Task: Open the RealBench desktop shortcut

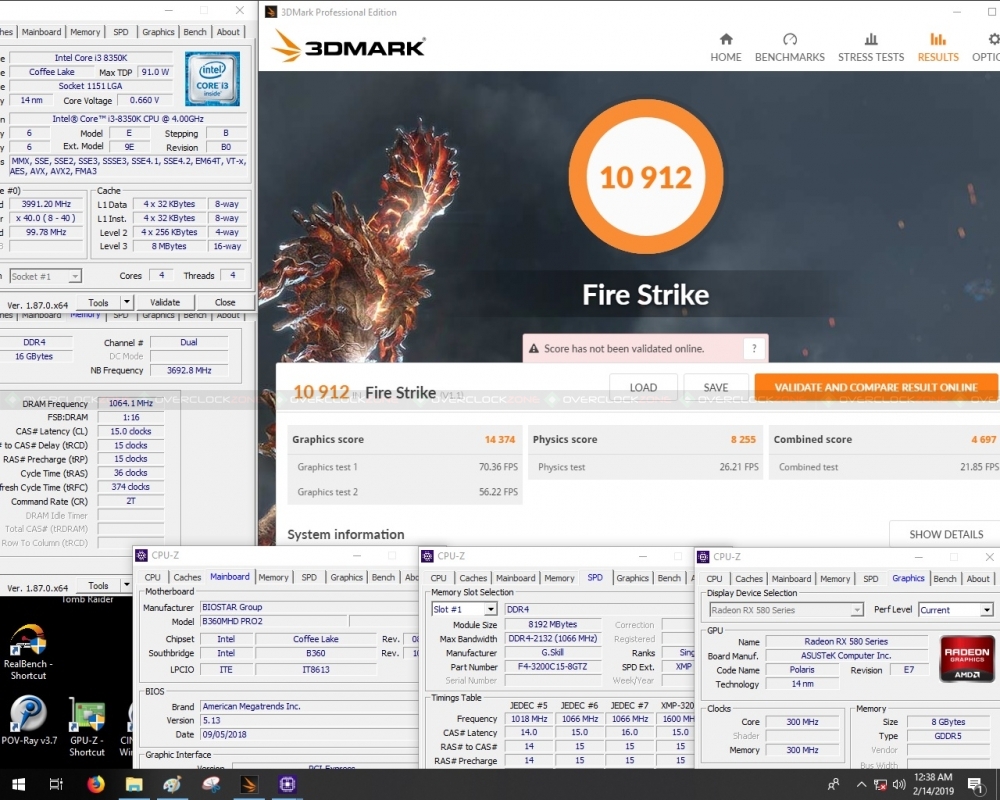Action: (x=28, y=652)
